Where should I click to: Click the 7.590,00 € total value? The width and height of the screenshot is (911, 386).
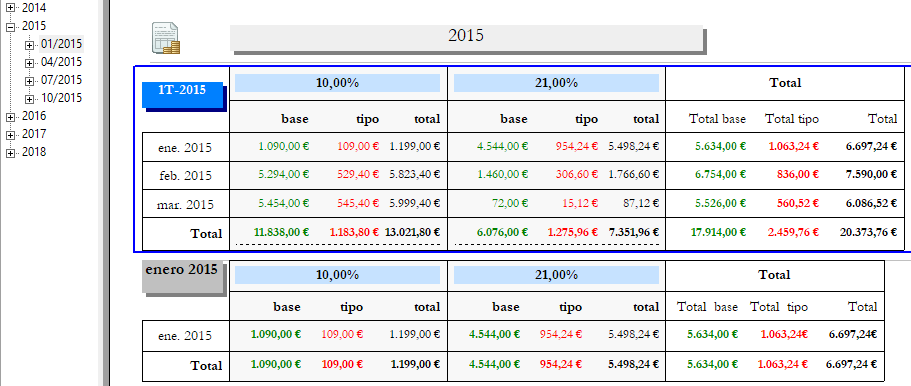872,174
